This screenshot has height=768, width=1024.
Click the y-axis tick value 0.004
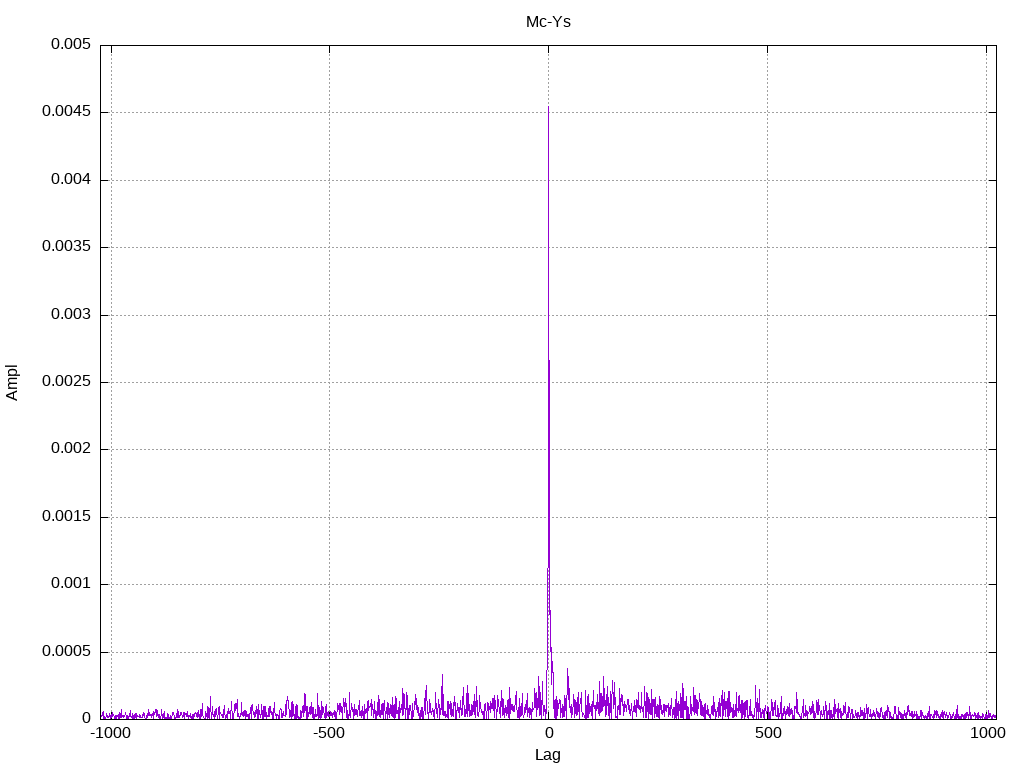point(71,179)
